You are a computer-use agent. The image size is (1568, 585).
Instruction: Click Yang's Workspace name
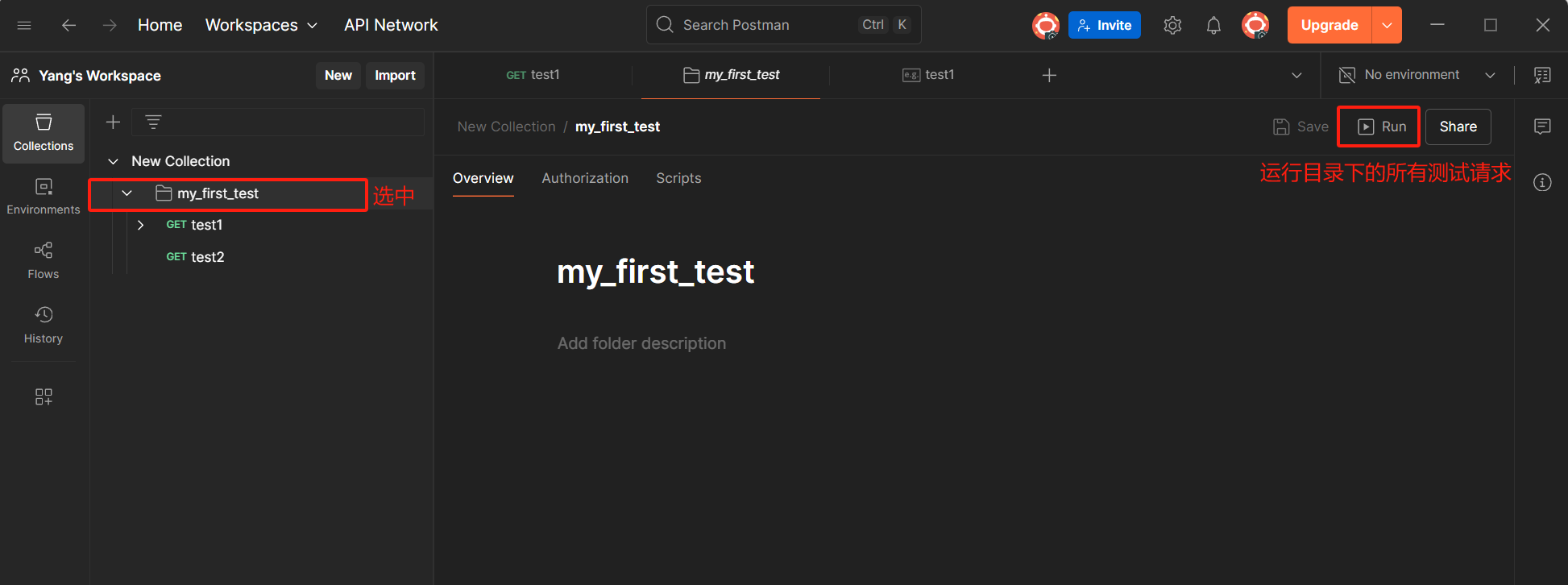(x=100, y=76)
